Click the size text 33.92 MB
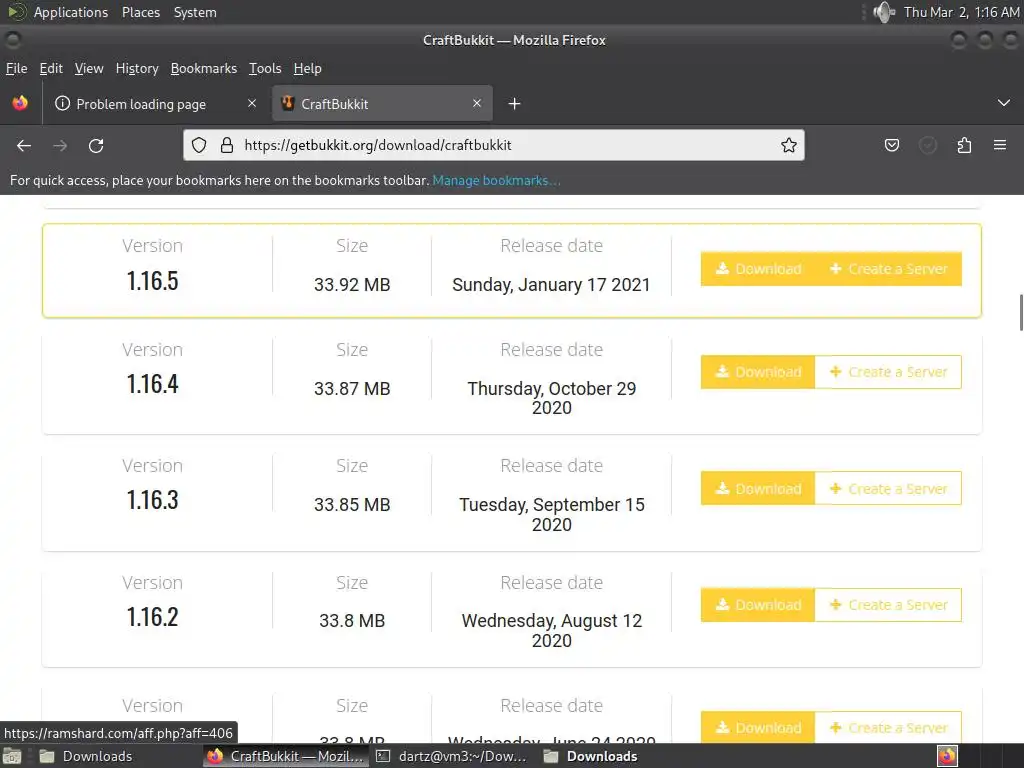The image size is (1024, 768). pos(352,285)
